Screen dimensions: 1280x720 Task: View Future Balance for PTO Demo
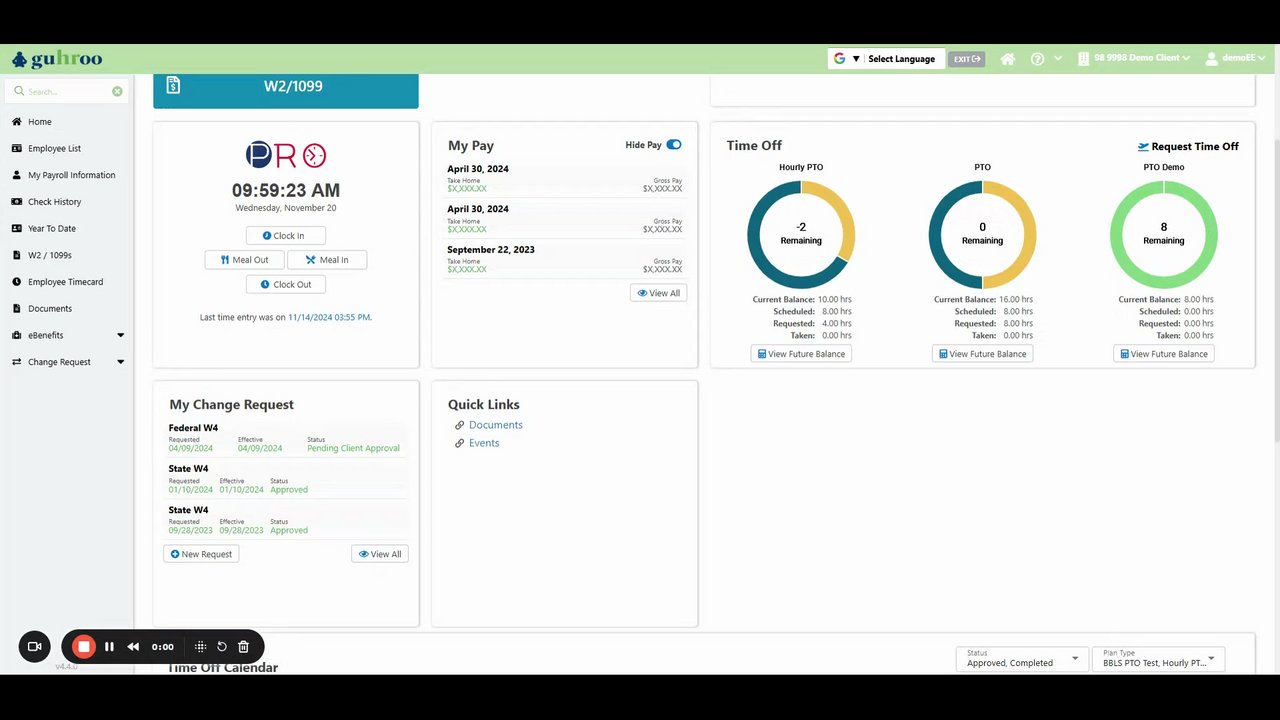[x=1164, y=354]
